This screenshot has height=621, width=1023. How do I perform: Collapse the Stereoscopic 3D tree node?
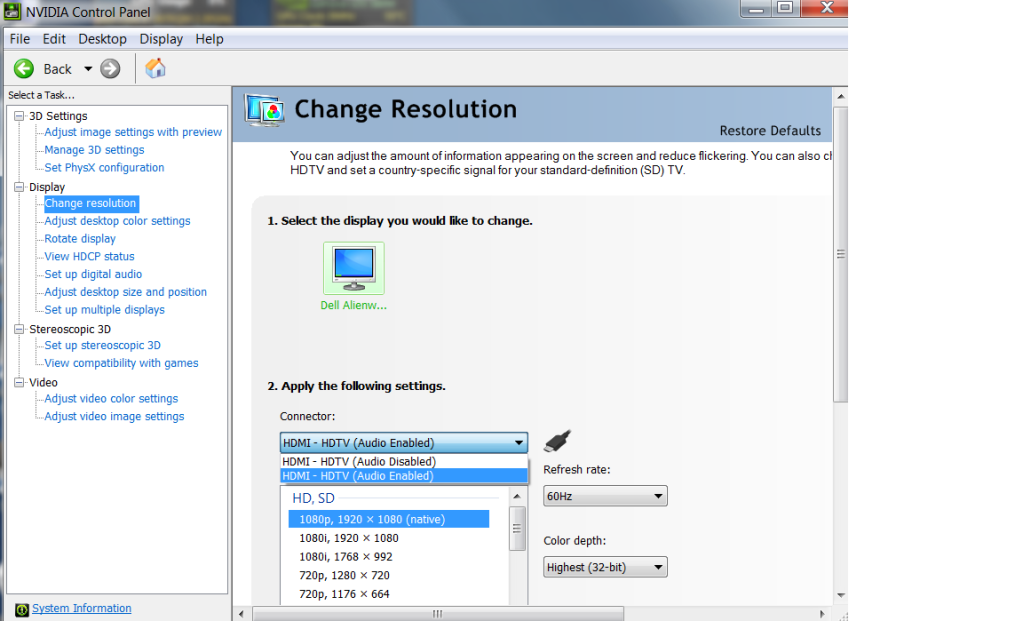(x=19, y=329)
